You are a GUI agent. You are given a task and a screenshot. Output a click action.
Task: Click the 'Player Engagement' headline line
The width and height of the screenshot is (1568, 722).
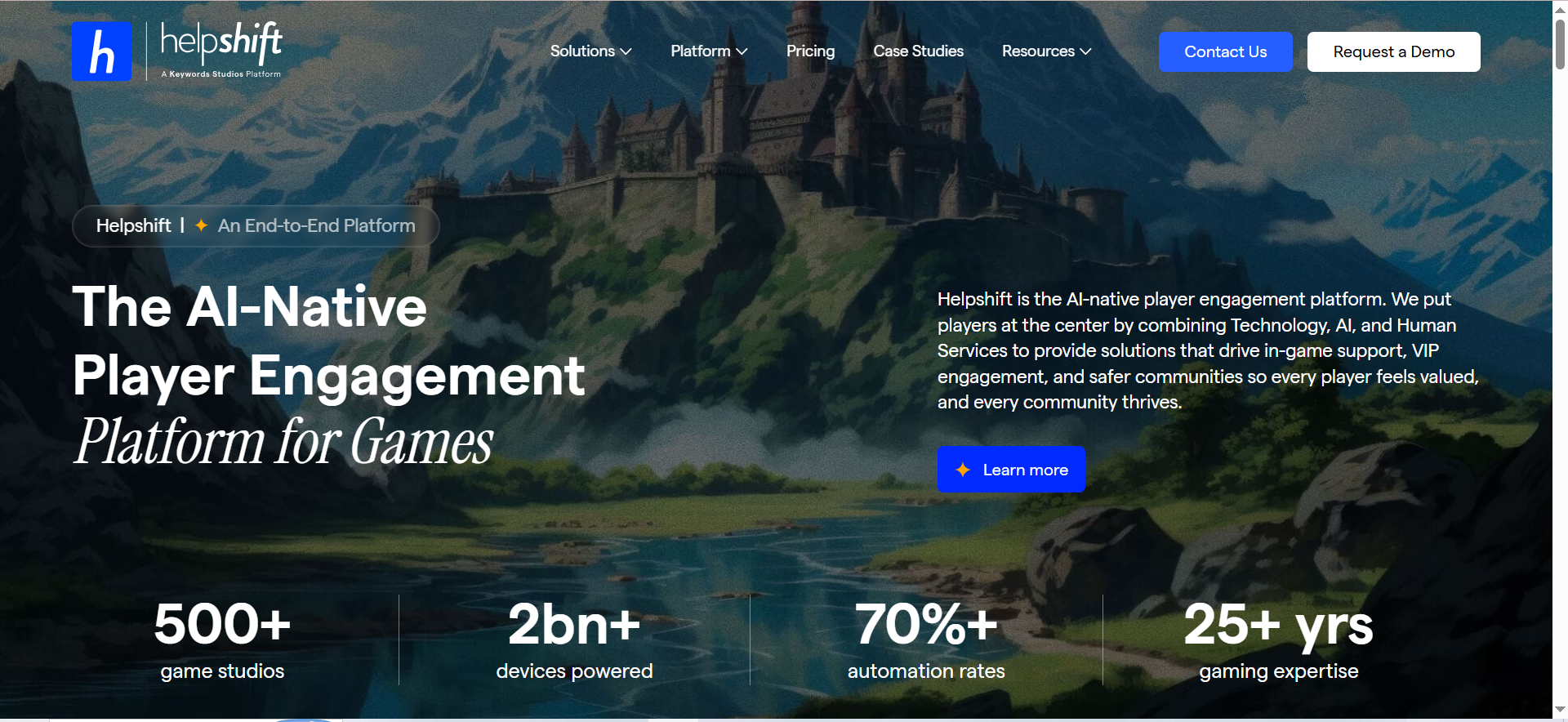point(328,377)
